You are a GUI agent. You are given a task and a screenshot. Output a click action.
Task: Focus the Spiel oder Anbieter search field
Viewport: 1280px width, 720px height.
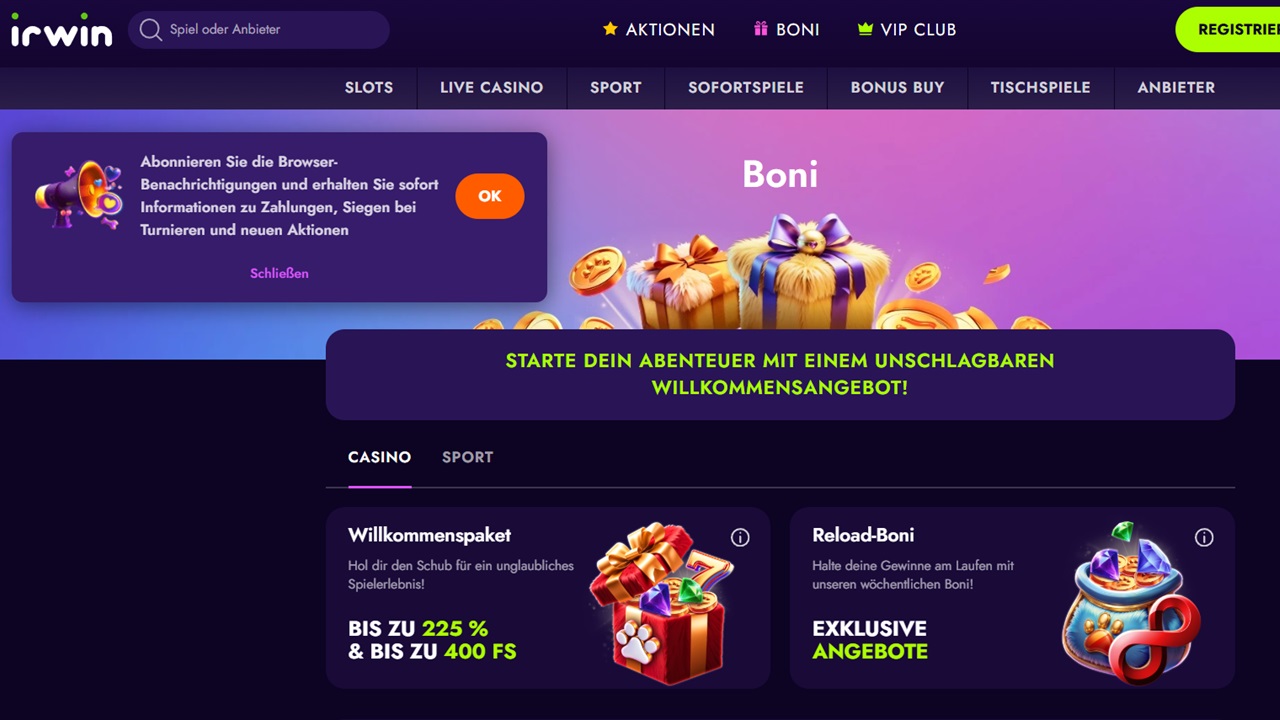point(259,30)
